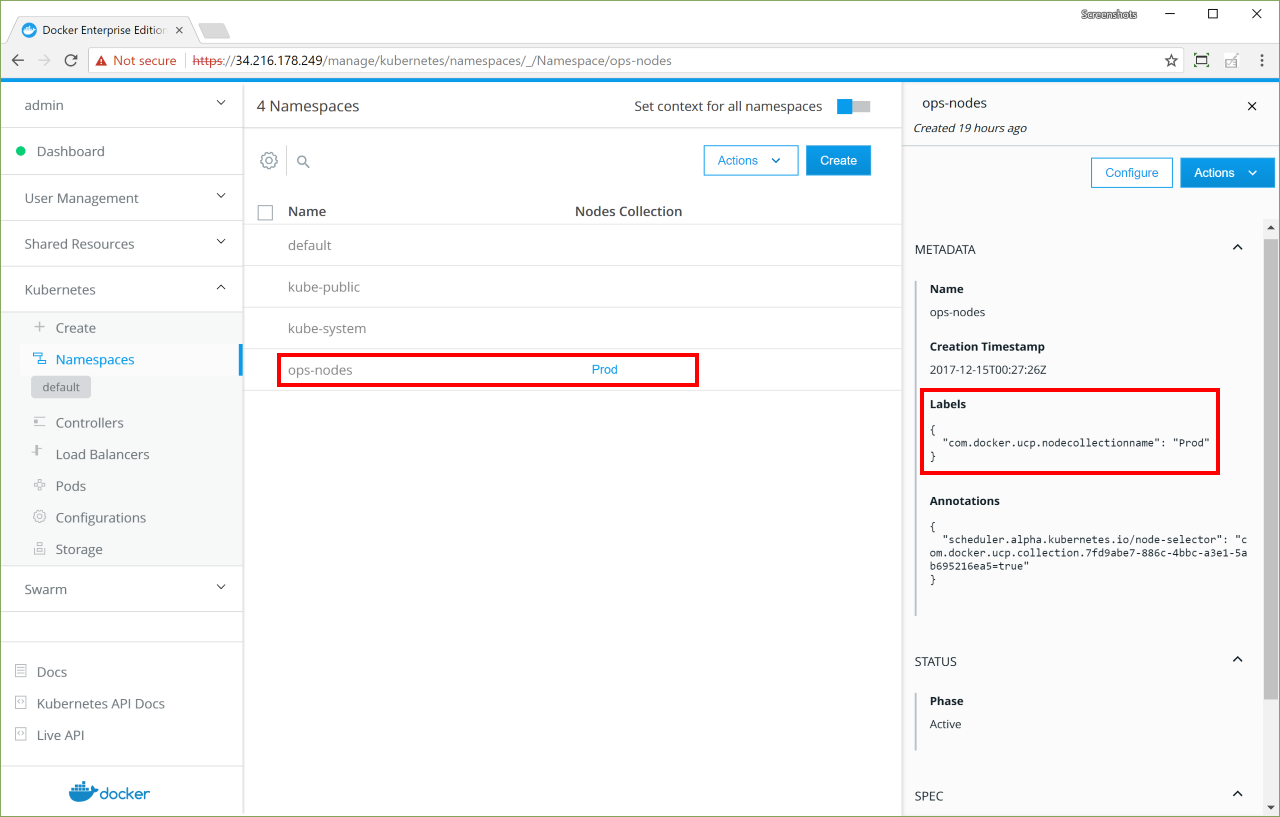The image size is (1280, 817).
Task: Toggle Set context for all namespaces switch
Action: [x=853, y=107]
